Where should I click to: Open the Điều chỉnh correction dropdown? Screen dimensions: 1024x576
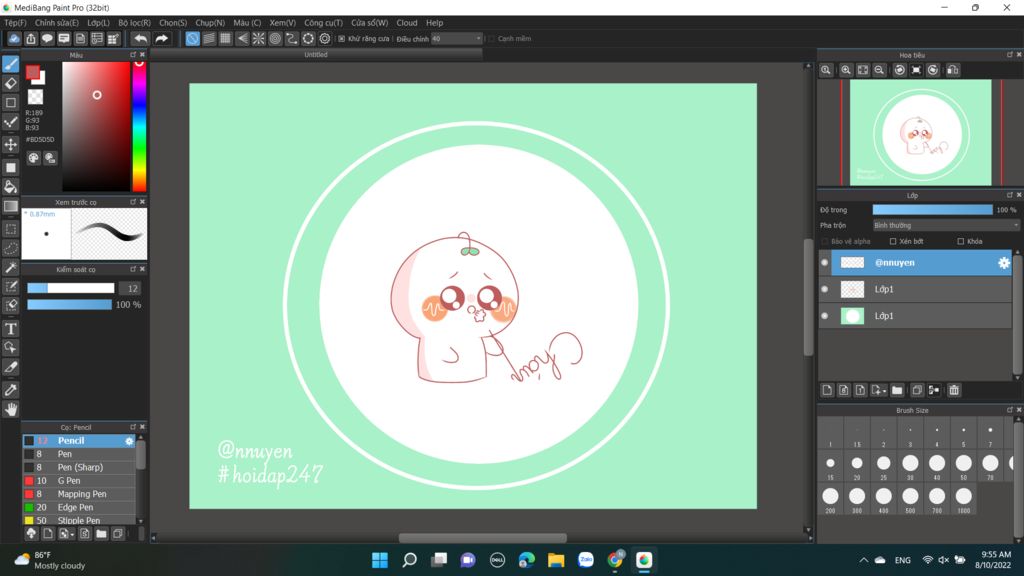click(456, 39)
